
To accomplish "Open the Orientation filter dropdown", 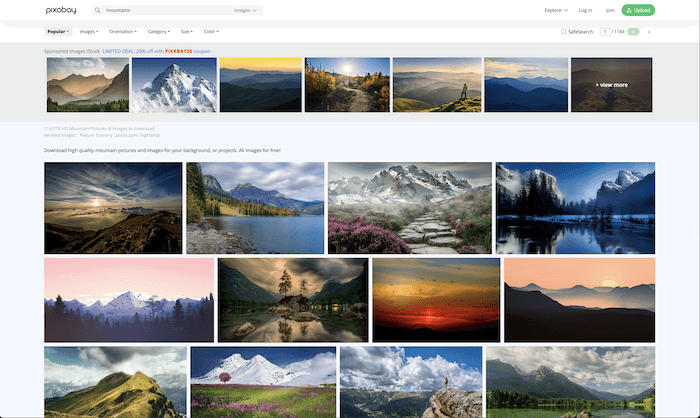I will click(x=123, y=32).
